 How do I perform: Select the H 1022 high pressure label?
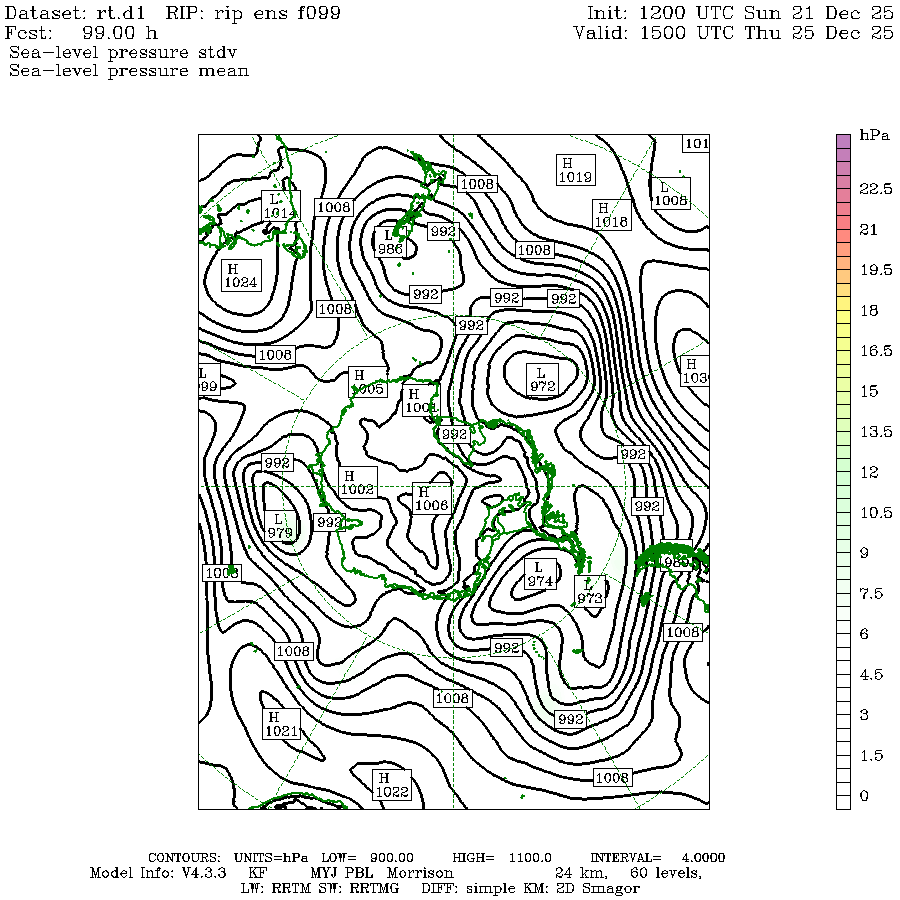pyautogui.click(x=391, y=785)
